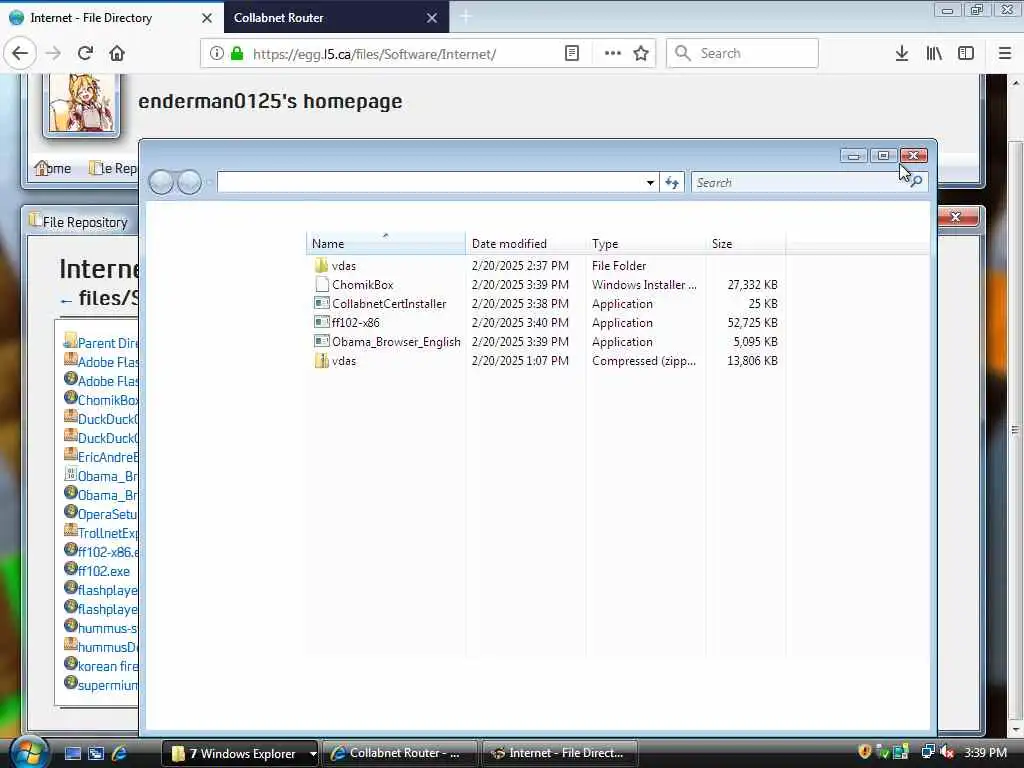Screen dimensions: 1024x768
Task: Sort by Date modified column header
Action: 526,244
